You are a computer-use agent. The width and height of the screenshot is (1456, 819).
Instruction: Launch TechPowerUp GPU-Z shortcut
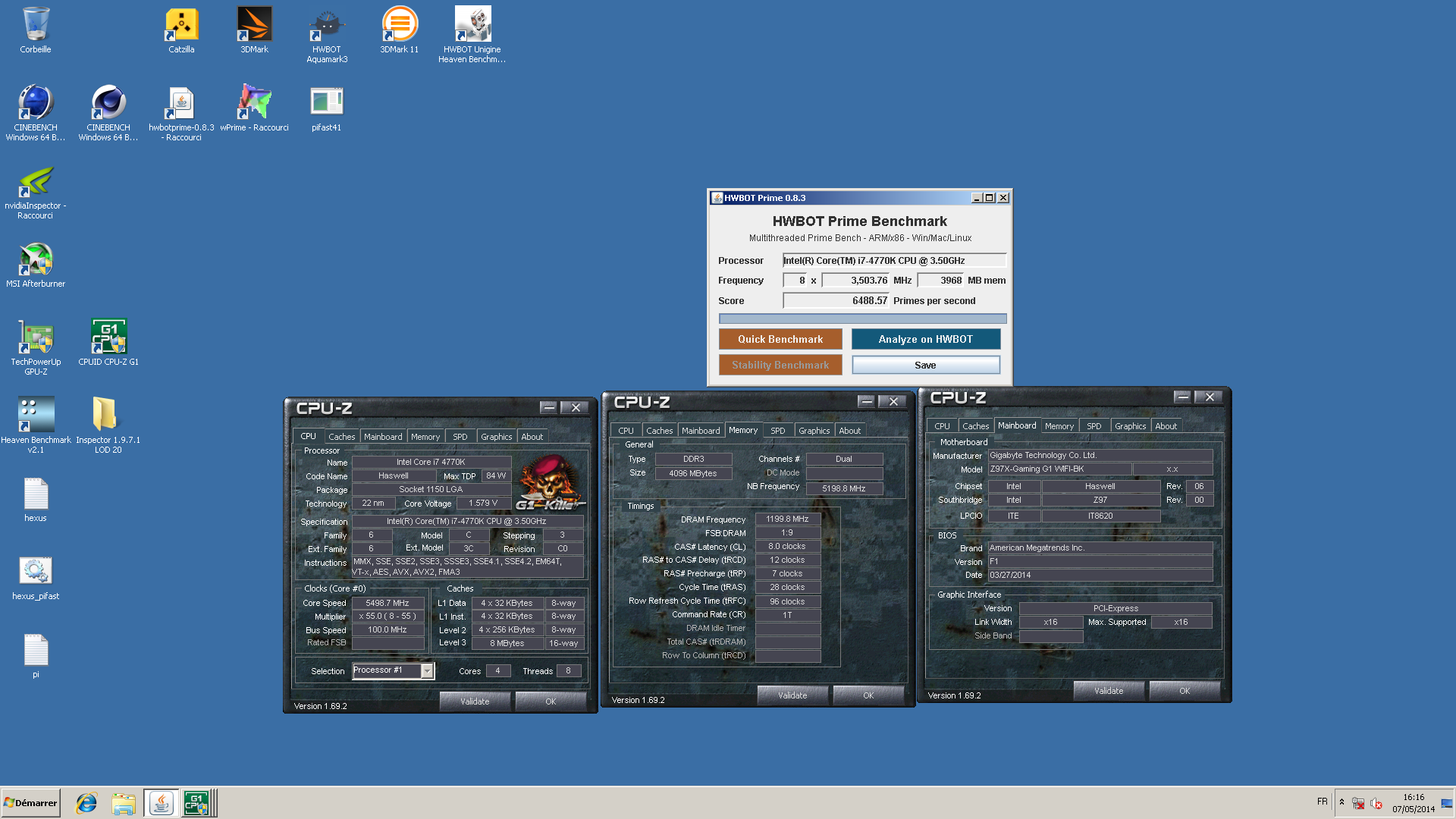click(x=36, y=347)
